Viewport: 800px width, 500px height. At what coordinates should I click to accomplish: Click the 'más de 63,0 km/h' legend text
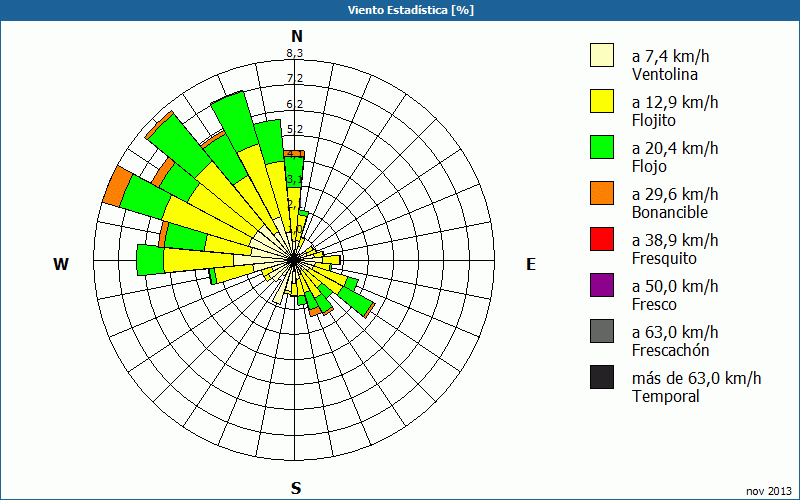coord(696,378)
